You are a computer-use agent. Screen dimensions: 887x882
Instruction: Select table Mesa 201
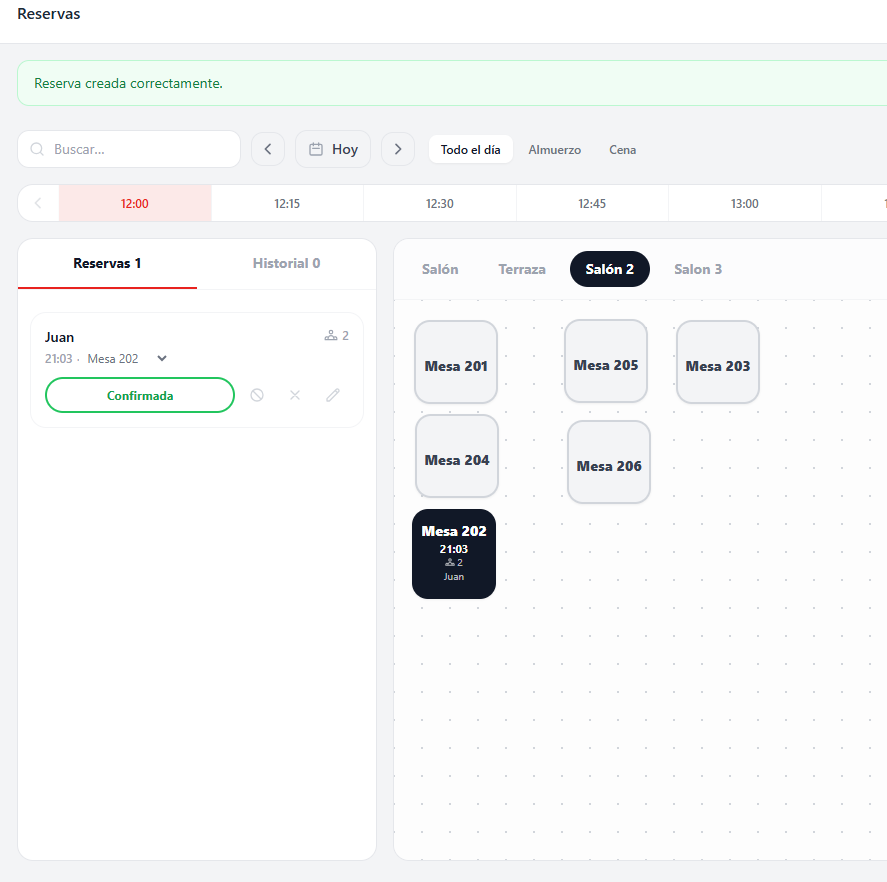[x=456, y=362]
